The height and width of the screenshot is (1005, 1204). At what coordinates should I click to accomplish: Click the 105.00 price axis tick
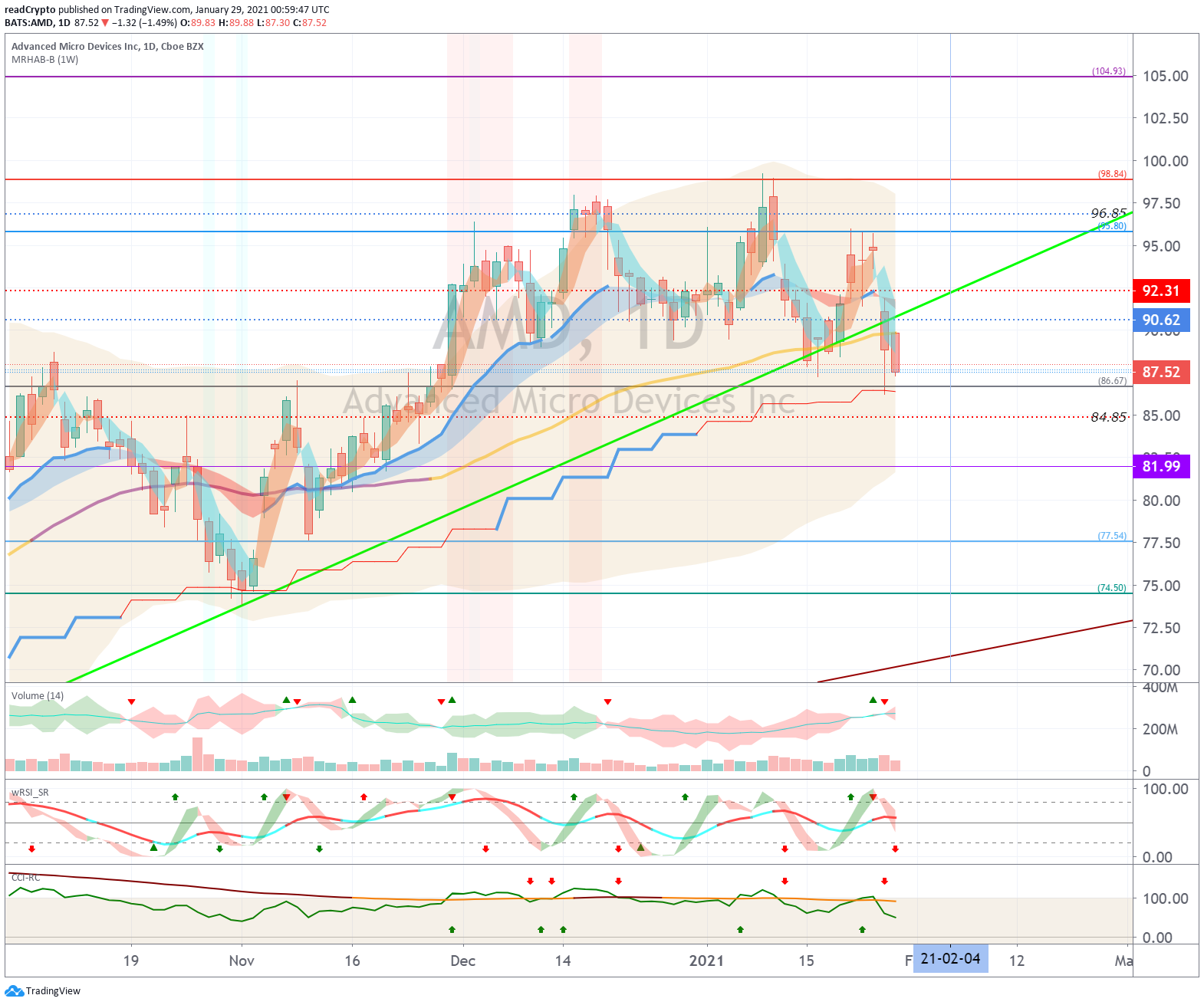[1165, 76]
